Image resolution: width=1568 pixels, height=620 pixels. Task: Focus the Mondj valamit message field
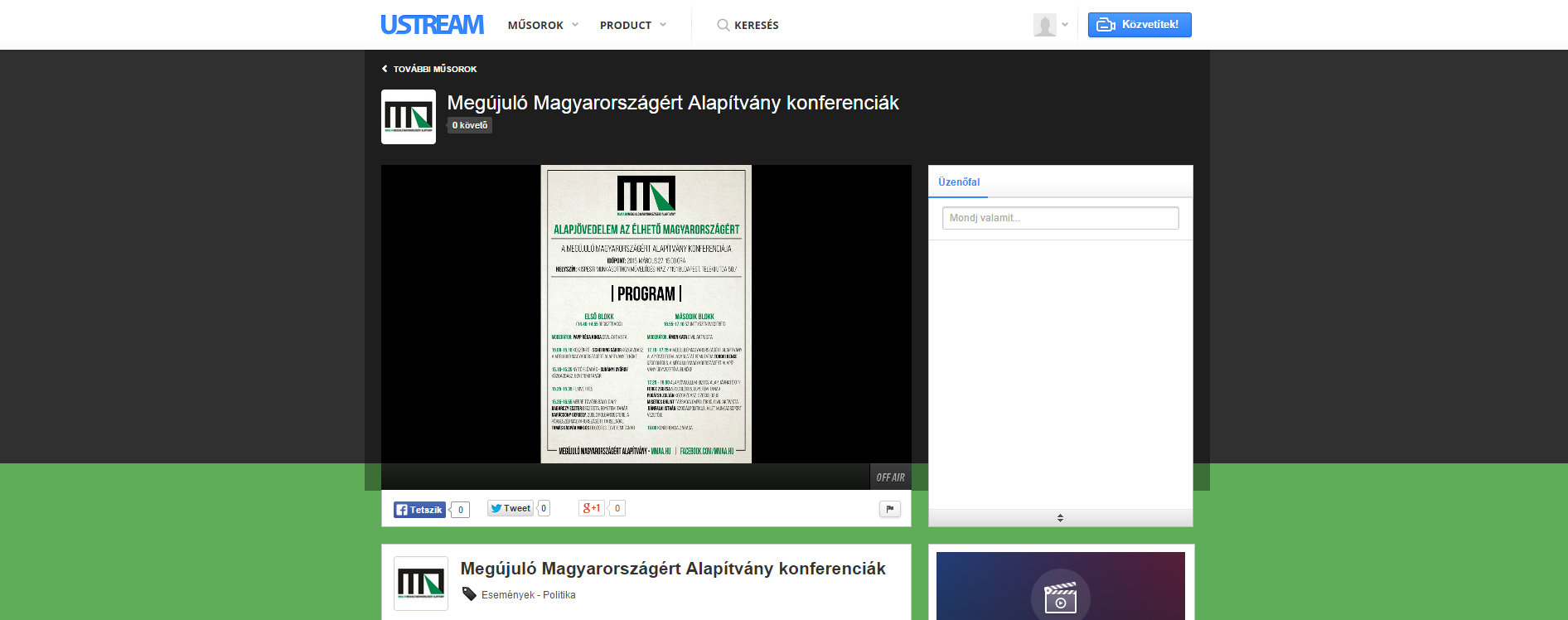(1061, 218)
